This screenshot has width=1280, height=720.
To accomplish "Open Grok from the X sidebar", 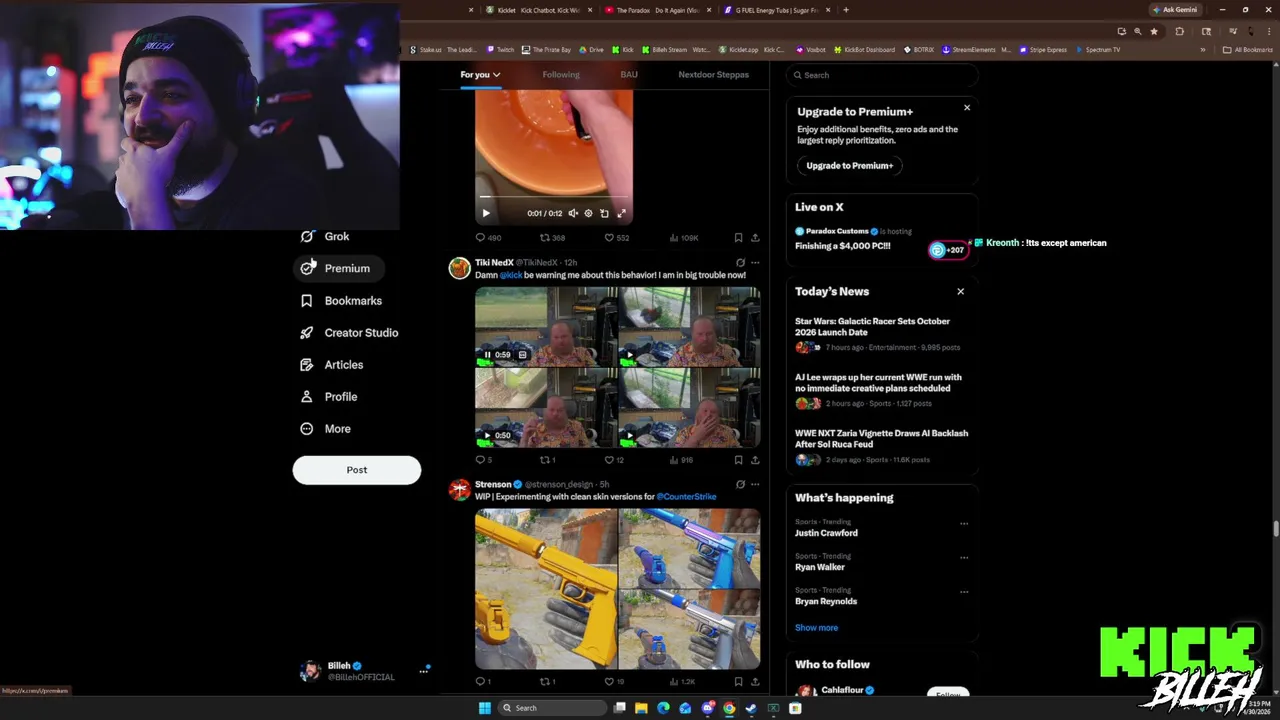I will tap(325, 237).
